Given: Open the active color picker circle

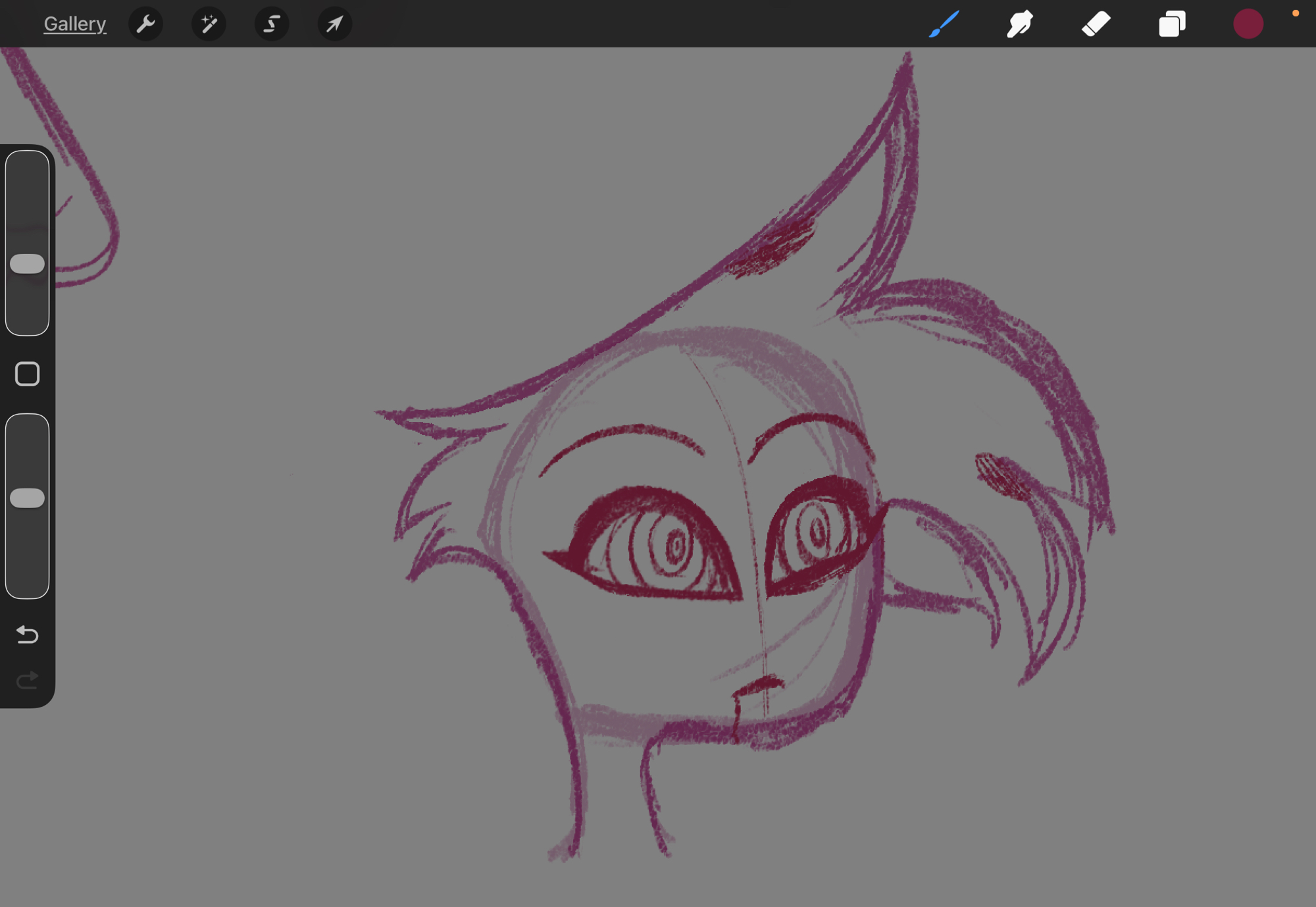Looking at the screenshot, I should [x=1248, y=24].
